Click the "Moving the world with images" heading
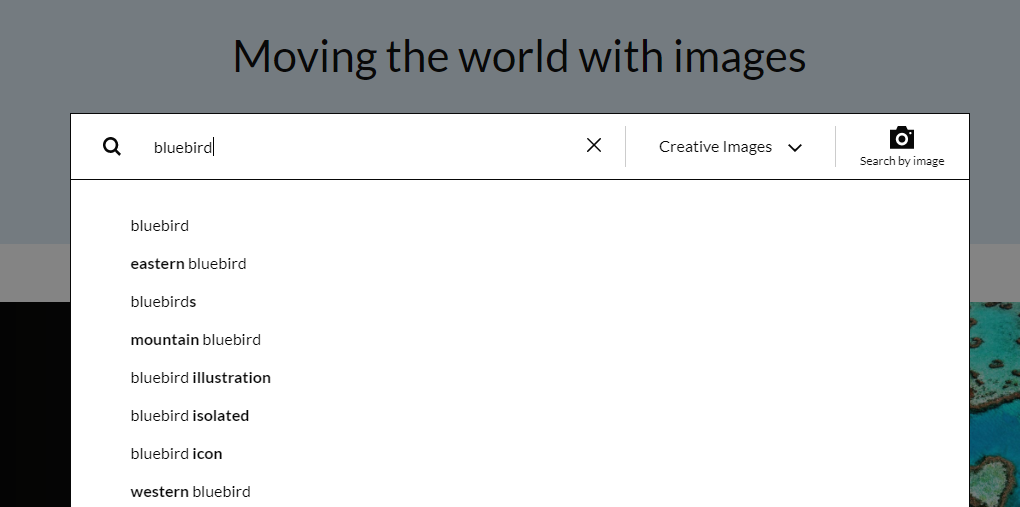Screen dimensions: 1020x507 [519, 56]
